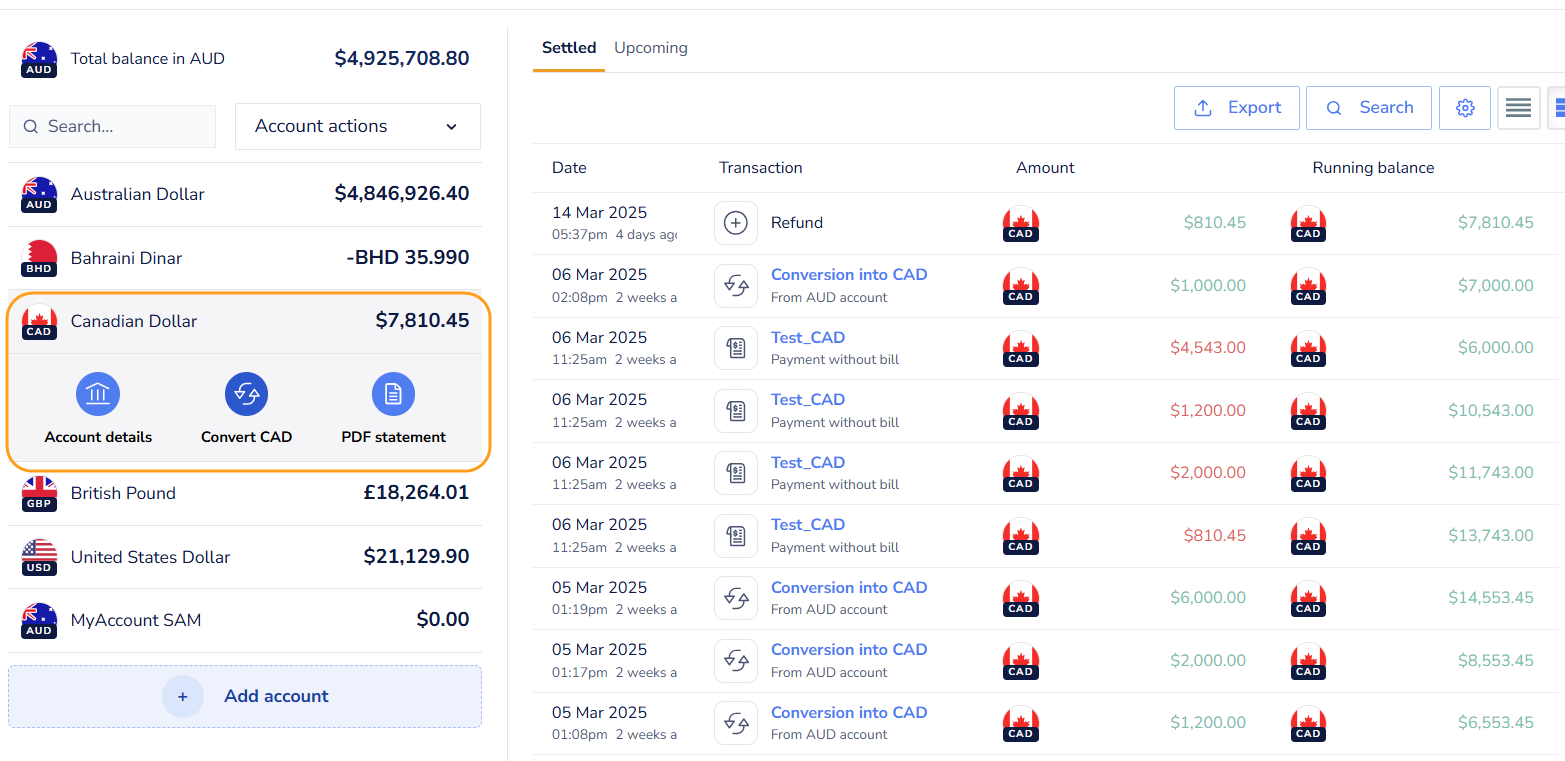The image size is (1565, 761).
Task: Expand the United States Dollar account
Action: tap(244, 557)
